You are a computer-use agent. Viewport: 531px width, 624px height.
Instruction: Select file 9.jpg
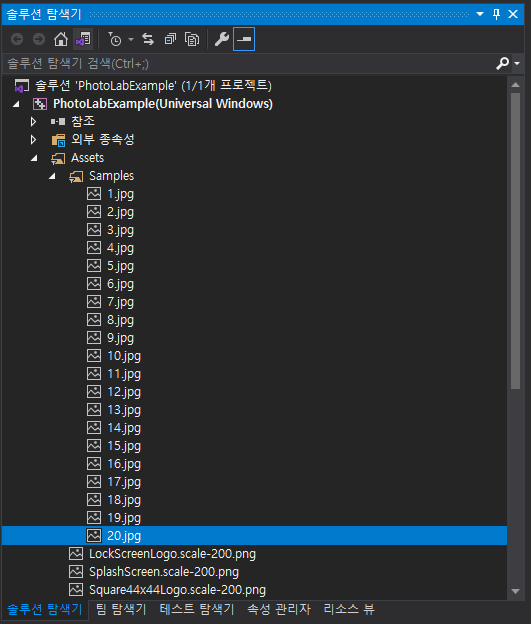(x=120, y=338)
